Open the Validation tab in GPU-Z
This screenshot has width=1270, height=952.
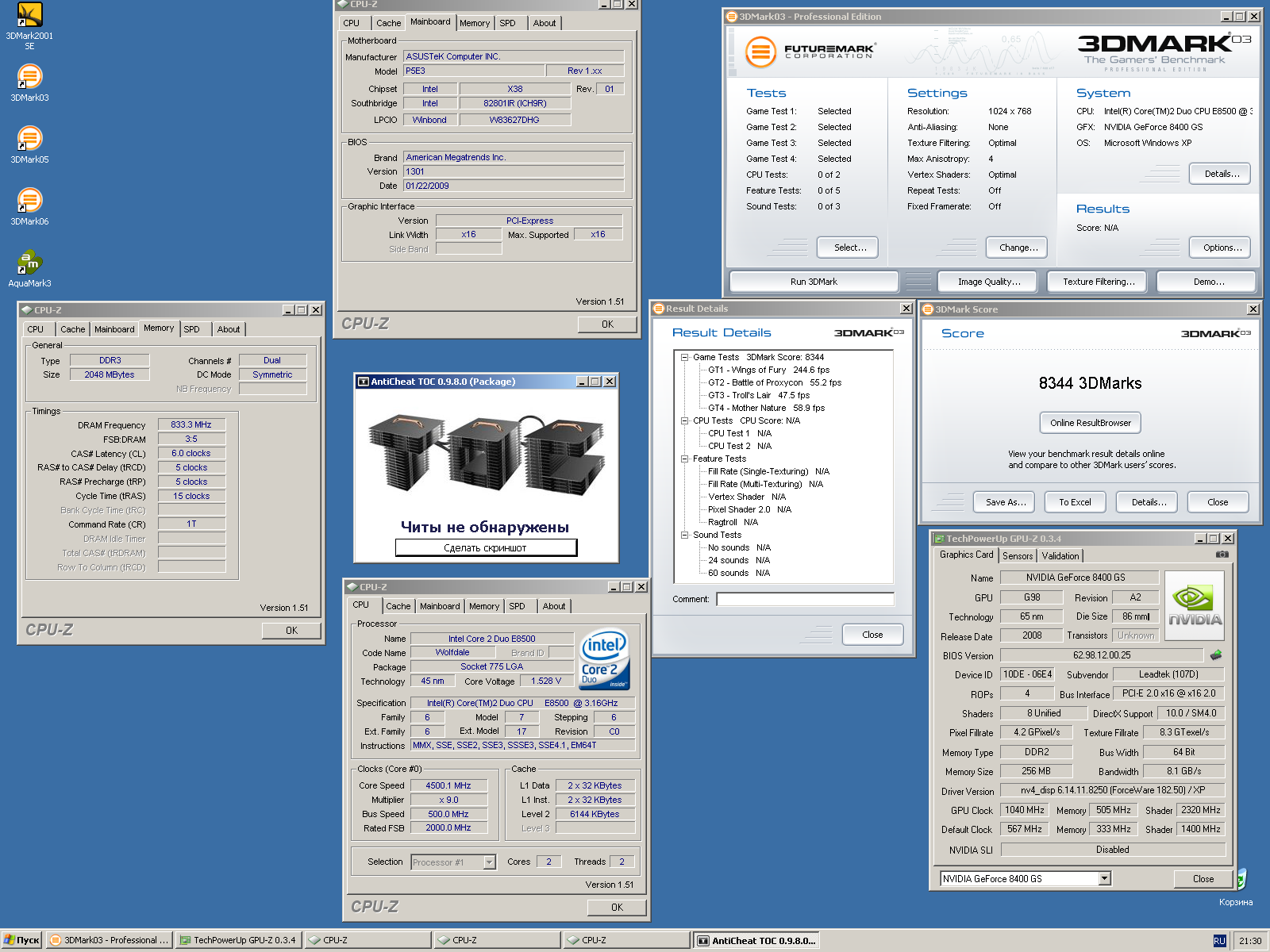(1060, 556)
